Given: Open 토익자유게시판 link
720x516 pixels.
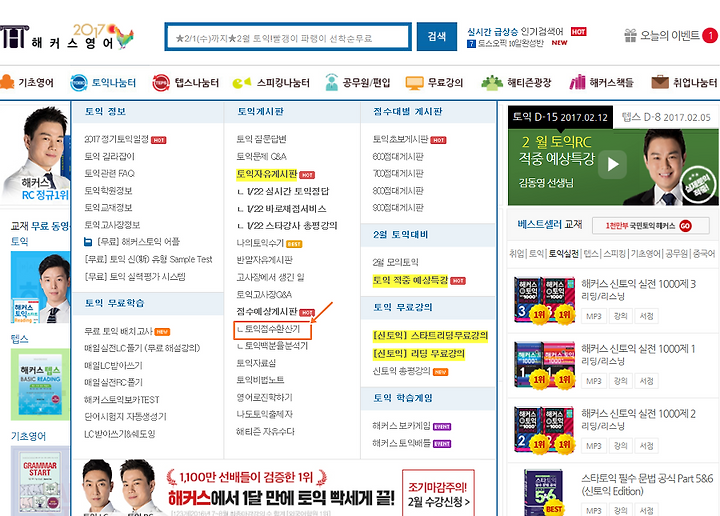Looking at the screenshot, I should tap(267, 174).
